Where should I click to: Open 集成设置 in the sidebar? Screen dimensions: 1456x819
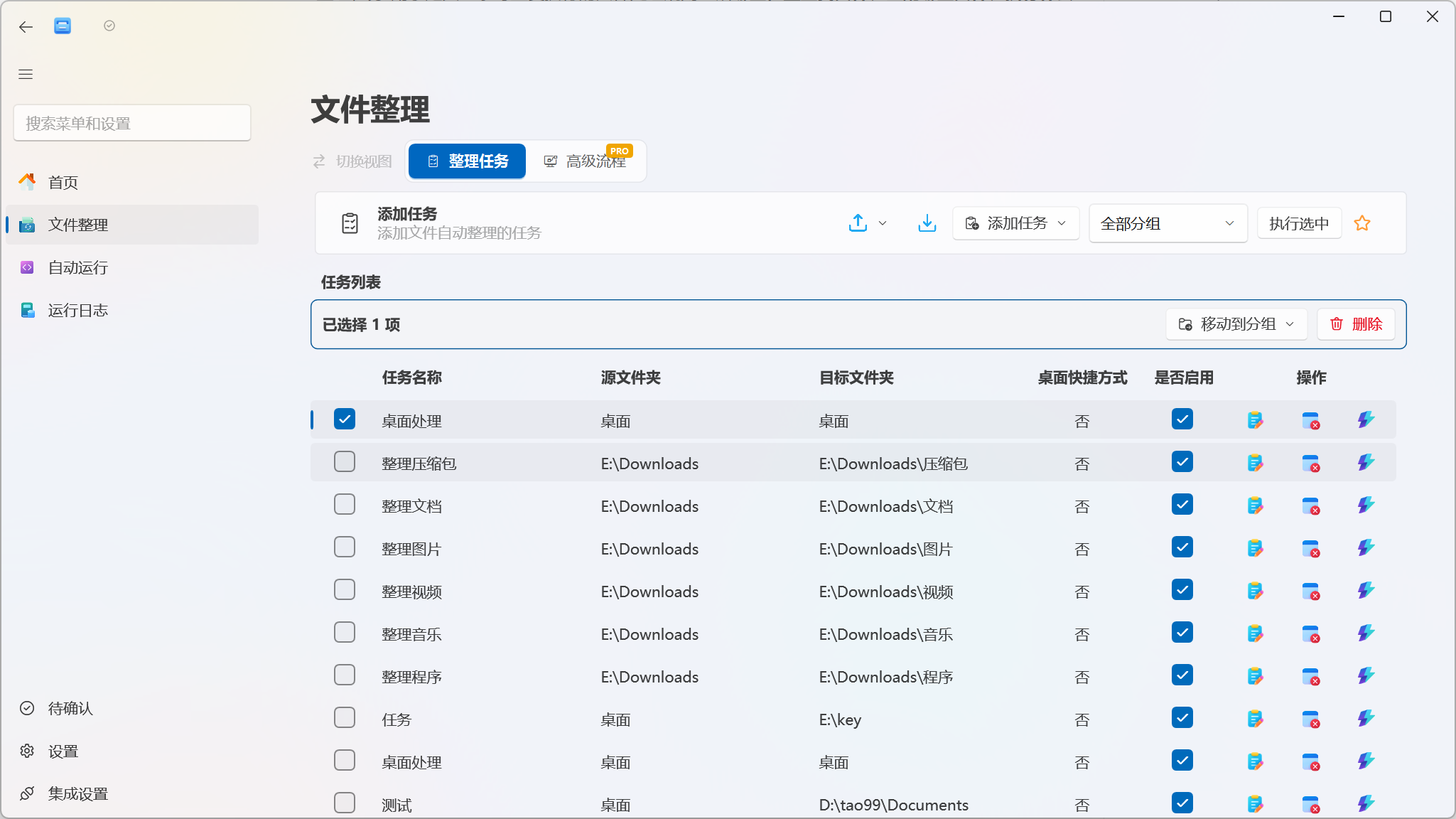click(132, 793)
